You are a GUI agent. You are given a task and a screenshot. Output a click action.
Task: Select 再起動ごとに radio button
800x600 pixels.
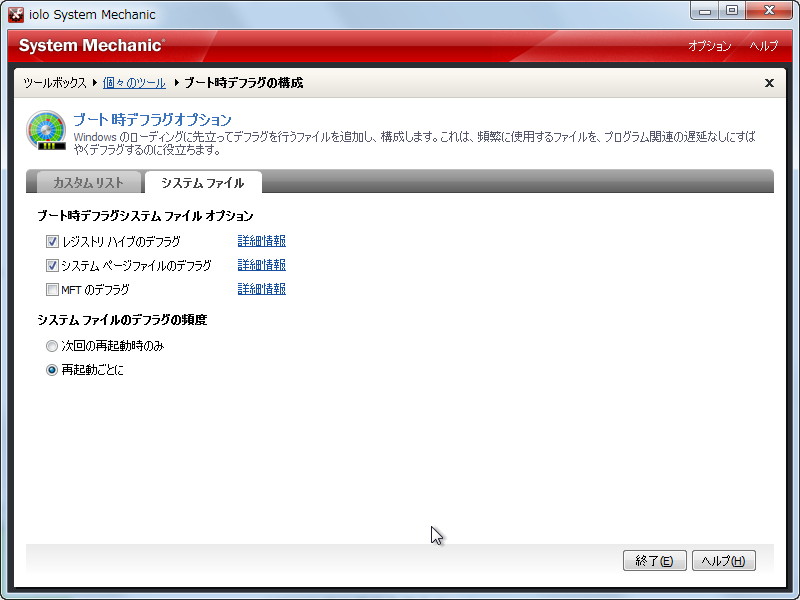(52, 370)
